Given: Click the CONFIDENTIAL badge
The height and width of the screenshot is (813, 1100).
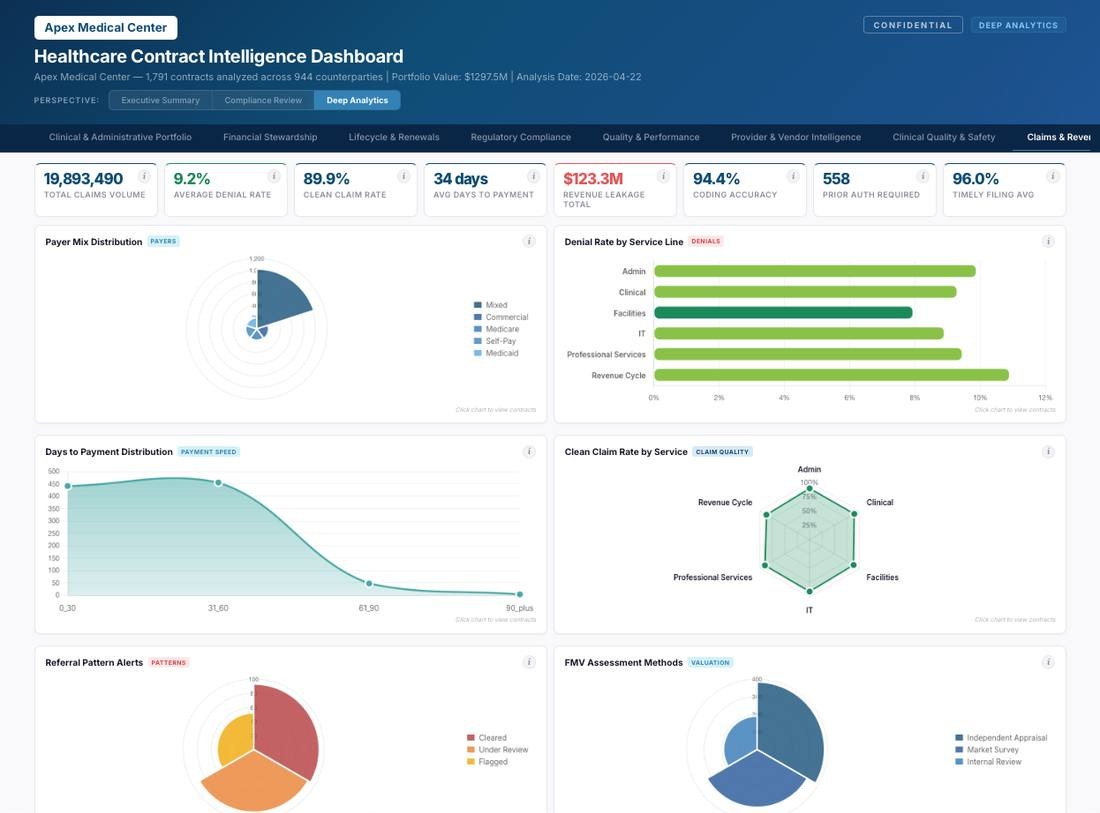Looking at the screenshot, I should tap(913, 25).
